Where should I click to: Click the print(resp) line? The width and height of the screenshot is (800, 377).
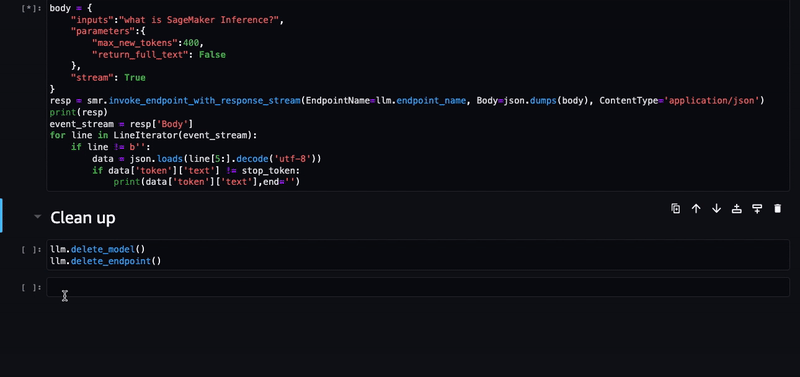pos(79,112)
